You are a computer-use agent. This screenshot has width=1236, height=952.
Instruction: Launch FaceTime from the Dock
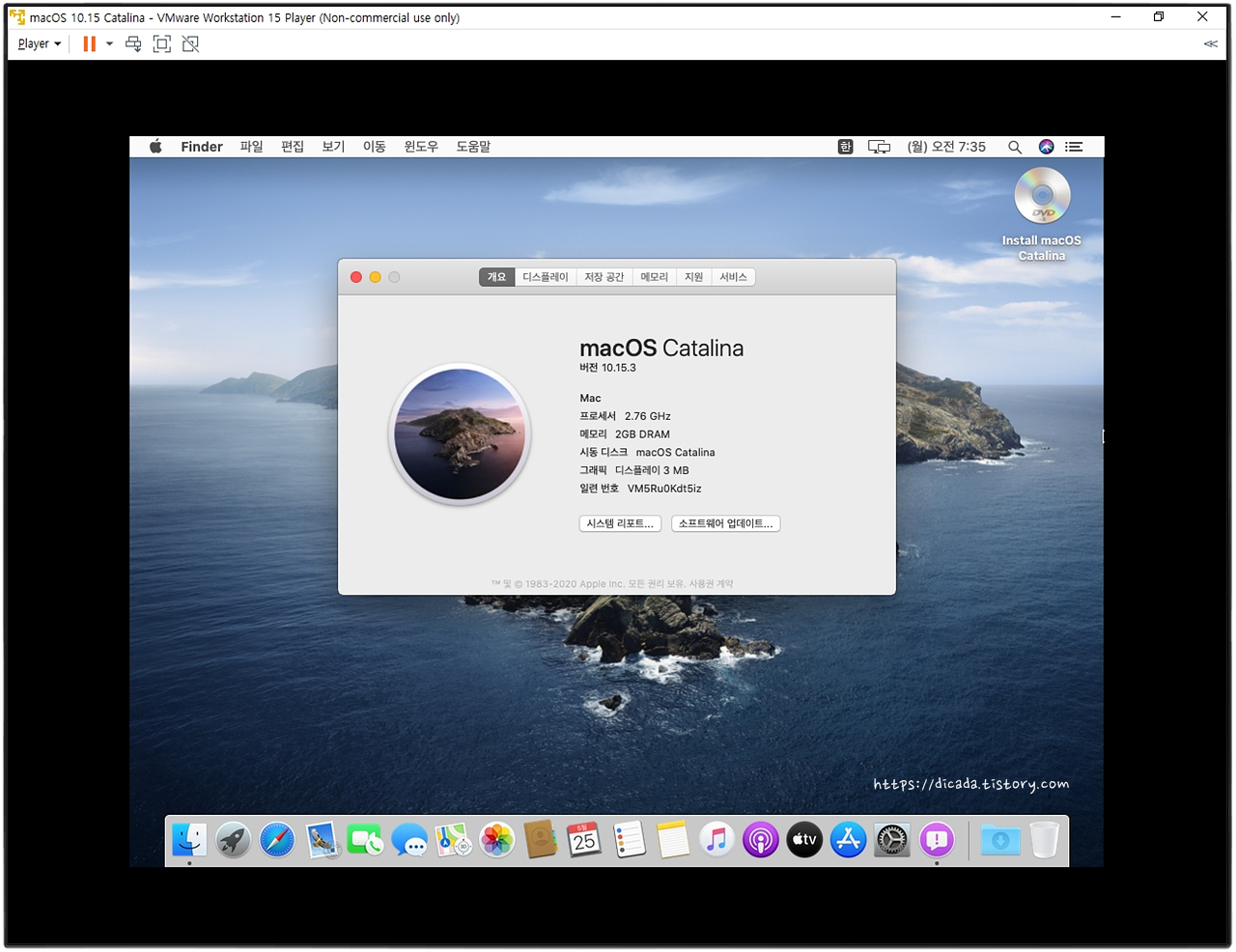tap(365, 841)
